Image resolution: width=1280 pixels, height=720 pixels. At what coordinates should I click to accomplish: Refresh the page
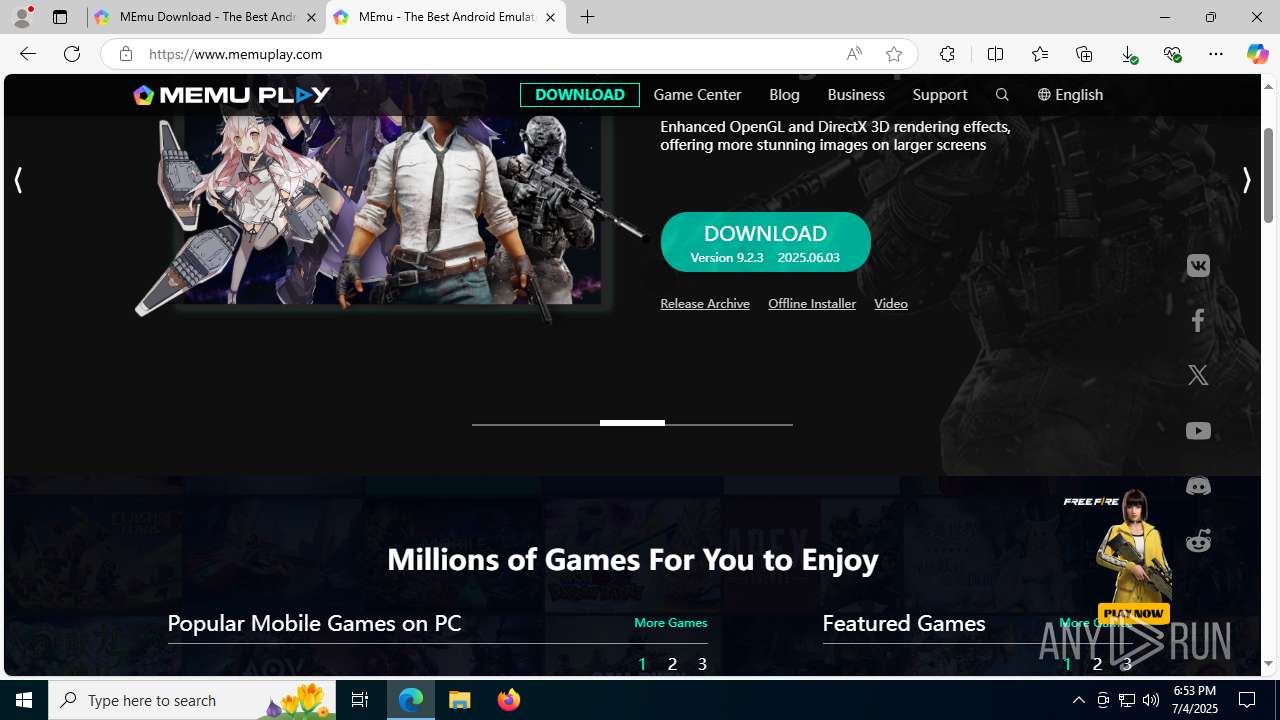click(72, 54)
